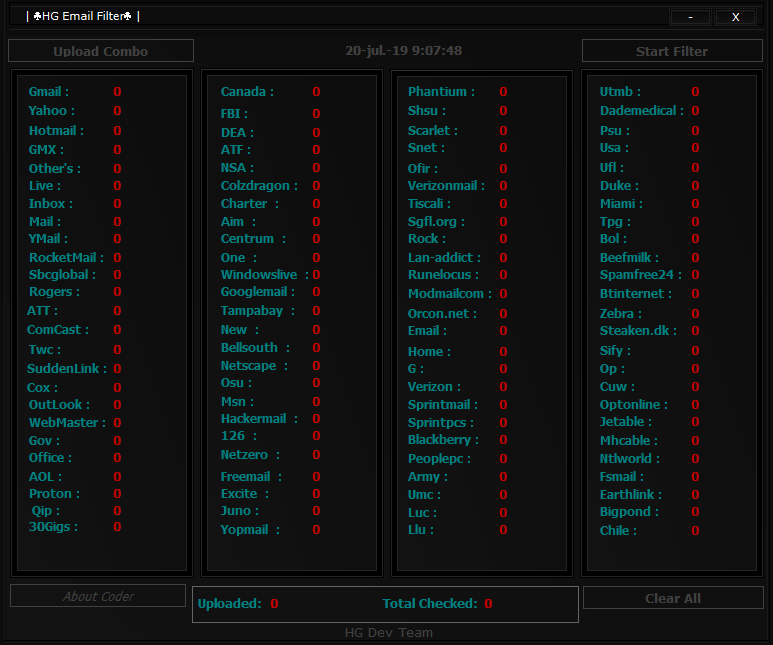Click the NSA label
The width and height of the screenshot is (773, 645).
237,168
